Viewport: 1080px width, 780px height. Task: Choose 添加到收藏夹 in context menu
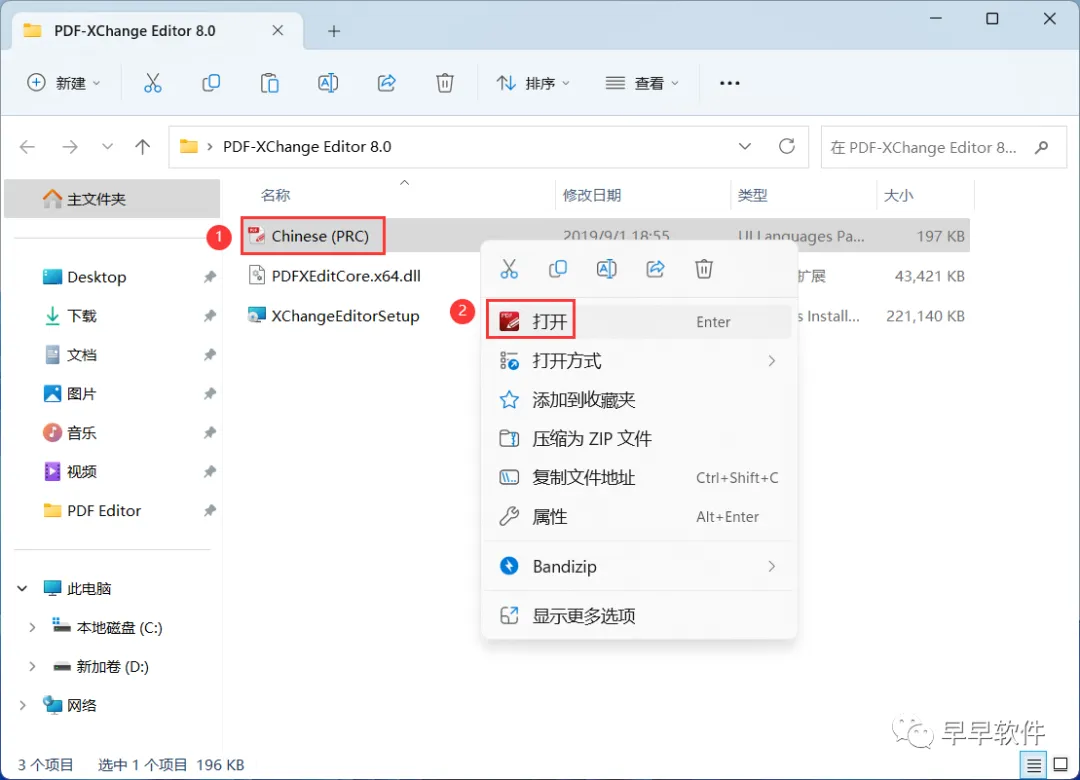[x=638, y=400]
